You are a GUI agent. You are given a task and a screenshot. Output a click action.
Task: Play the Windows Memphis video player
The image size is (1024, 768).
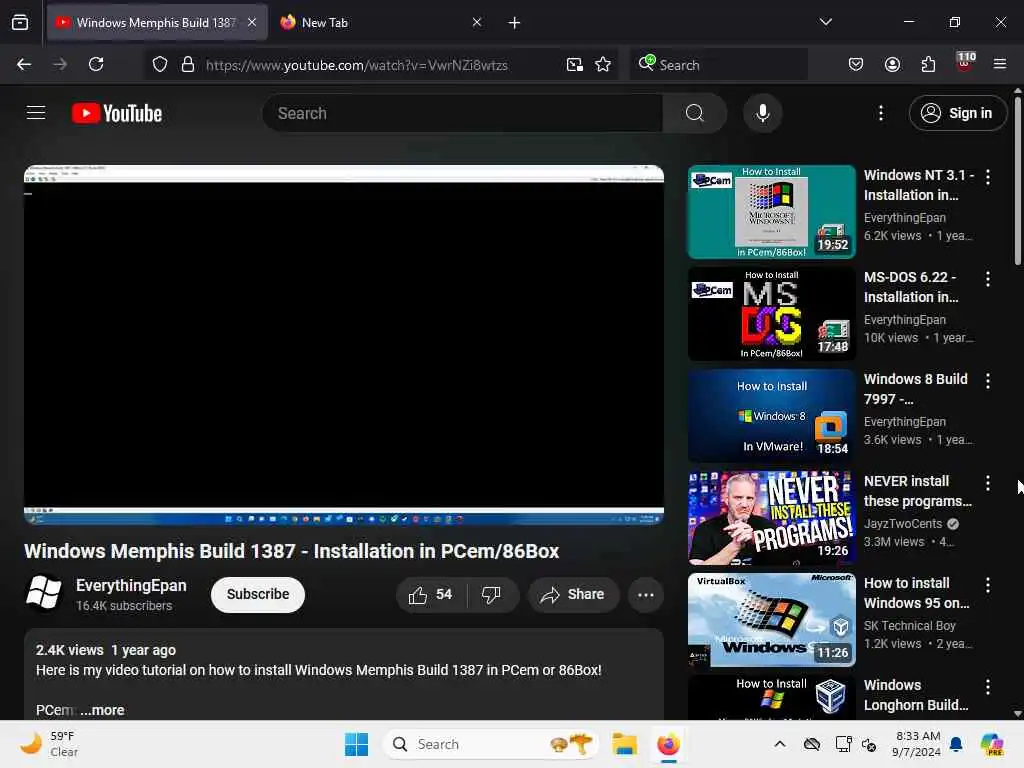tap(344, 345)
